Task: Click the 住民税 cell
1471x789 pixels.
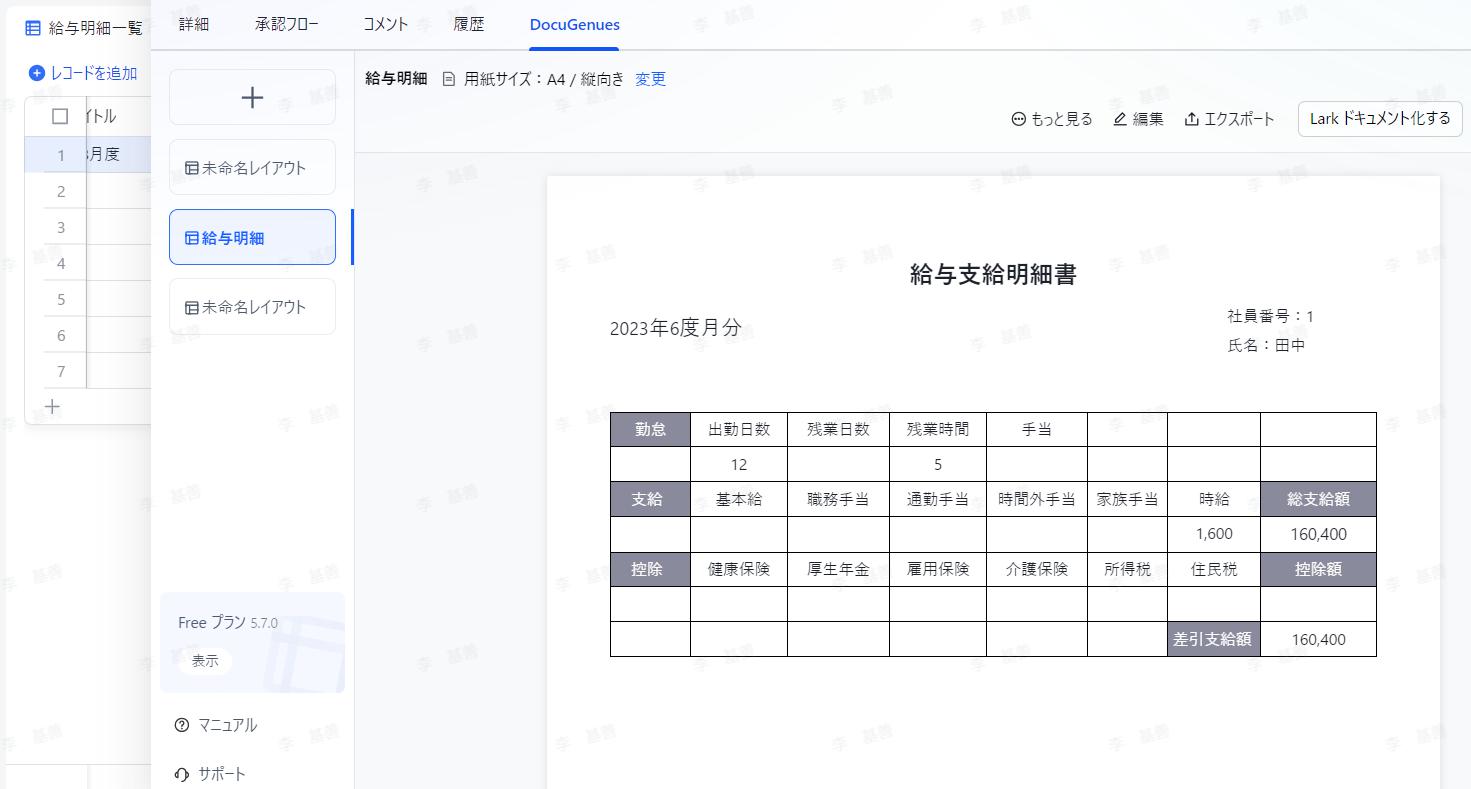Action: pyautogui.click(x=1214, y=569)
